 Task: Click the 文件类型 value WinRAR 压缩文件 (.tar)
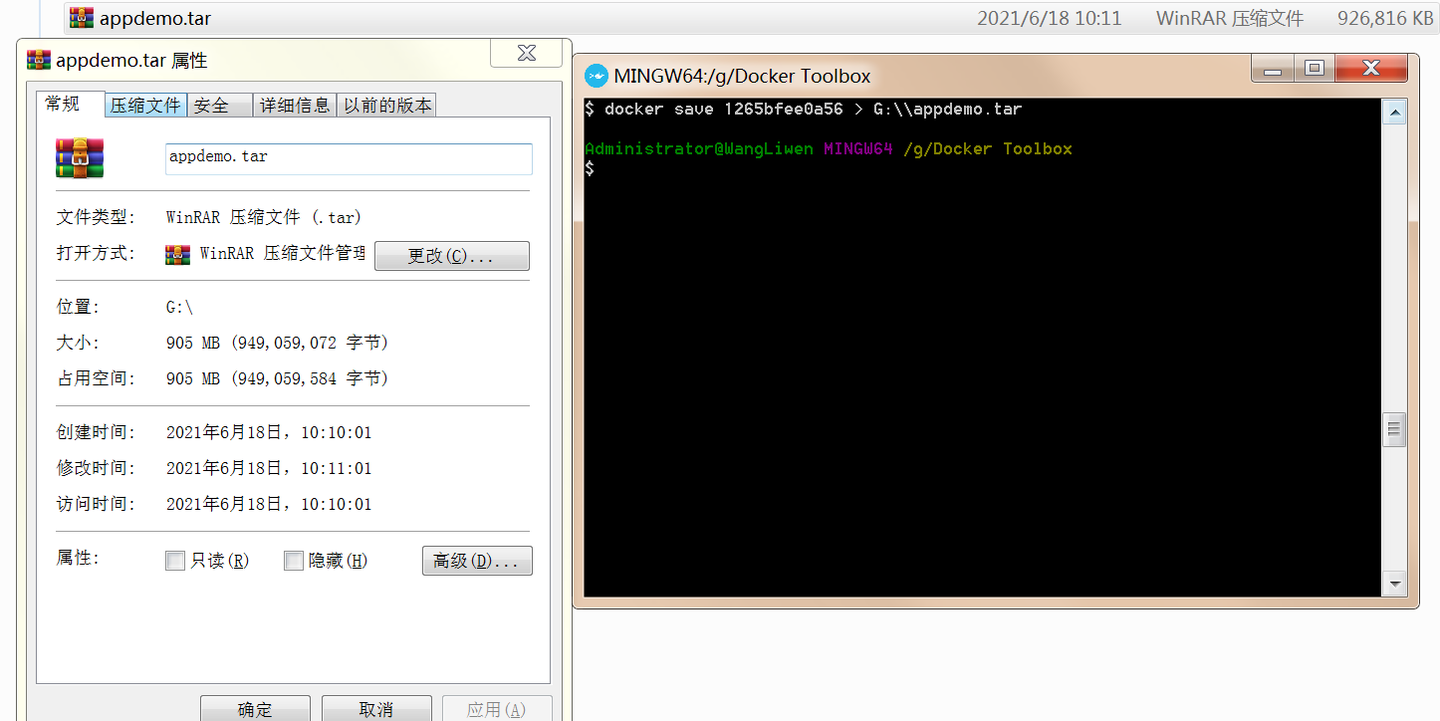[x=264, y=217]
